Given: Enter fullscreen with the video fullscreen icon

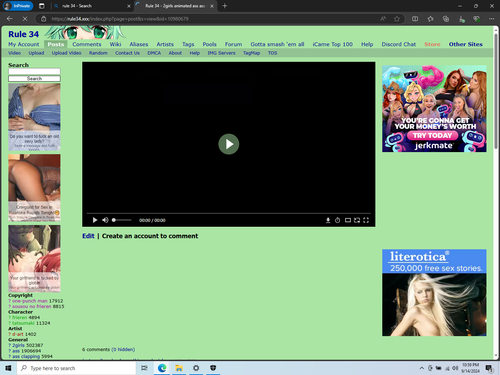Looking at the screenshot, I should tap(366, 220).
